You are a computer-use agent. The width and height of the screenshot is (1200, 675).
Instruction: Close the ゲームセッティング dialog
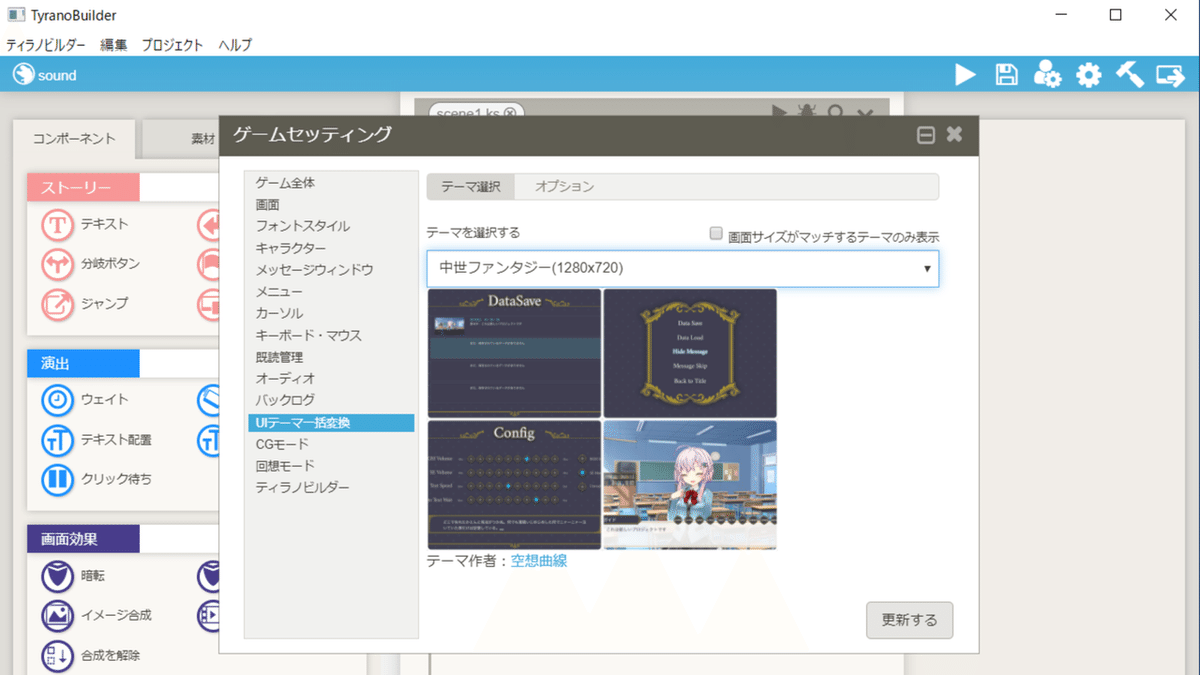954,134
